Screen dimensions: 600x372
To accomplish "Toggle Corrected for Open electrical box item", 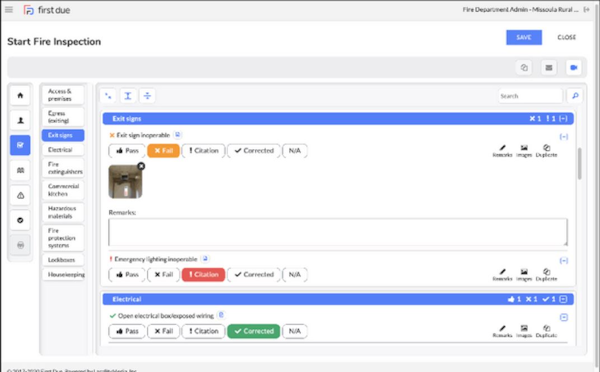I will click(254, 331).
